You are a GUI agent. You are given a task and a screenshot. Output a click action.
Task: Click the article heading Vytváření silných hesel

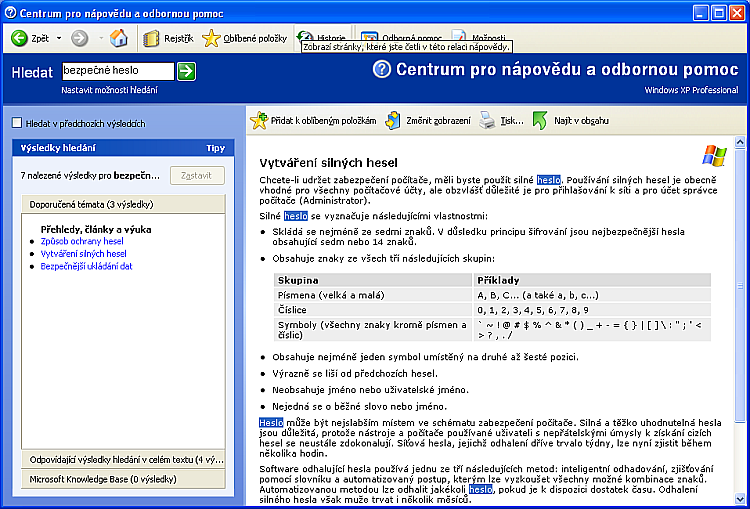(x=329, y=163)
